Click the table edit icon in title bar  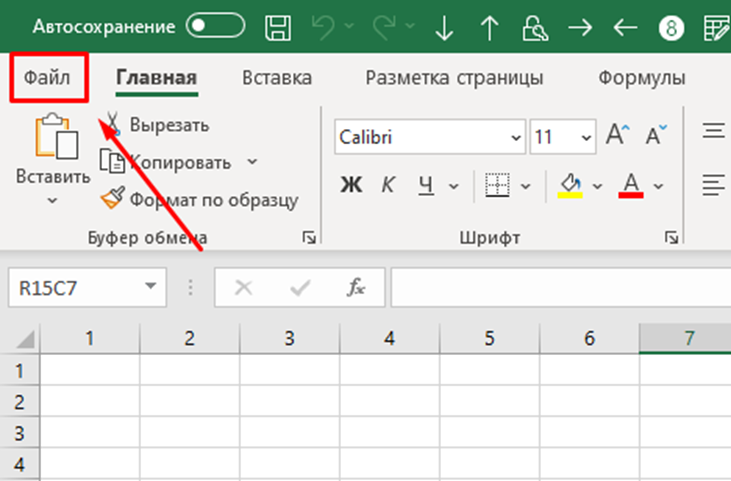(x=717, y=28)
